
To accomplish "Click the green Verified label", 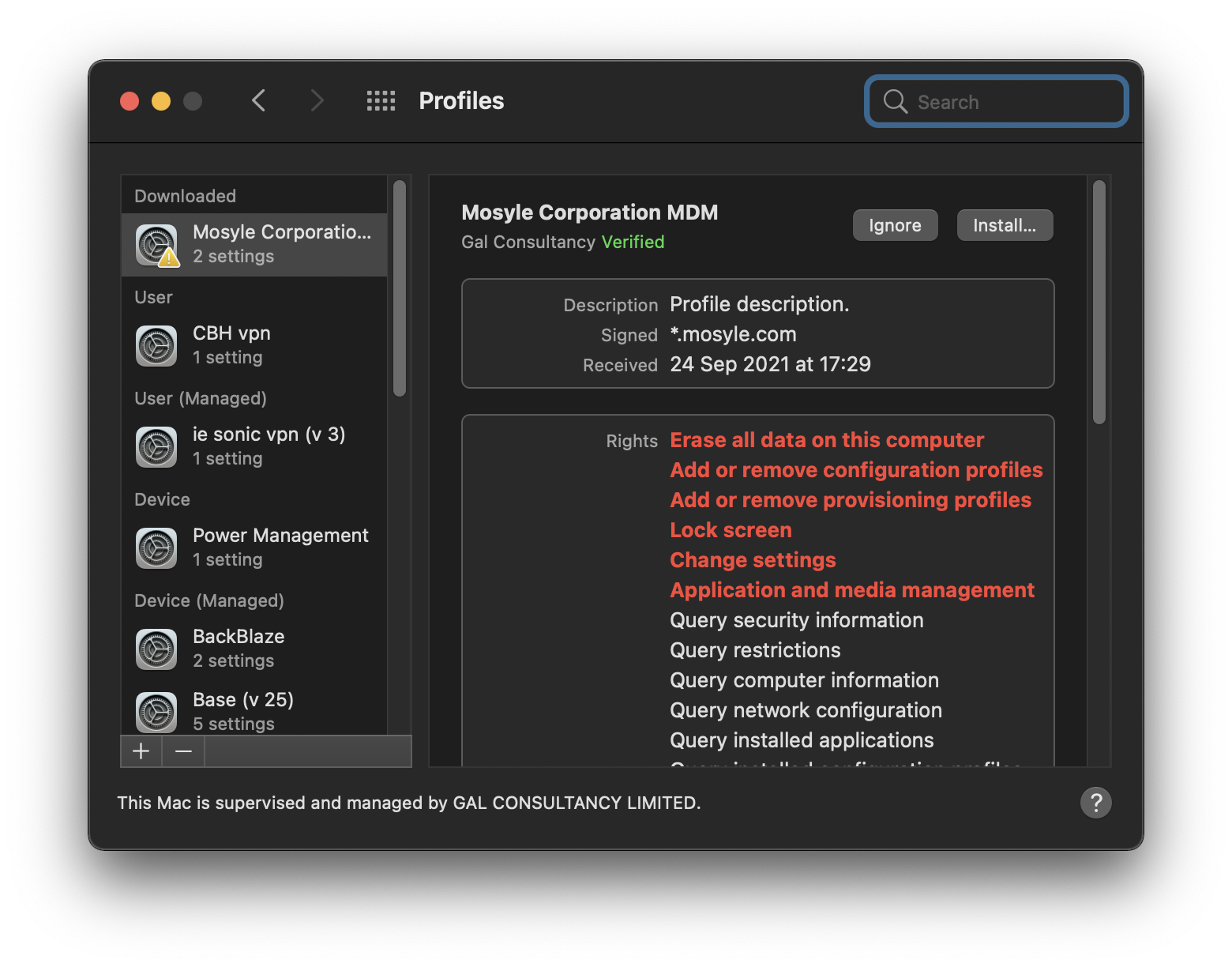I will coord(633,242).
